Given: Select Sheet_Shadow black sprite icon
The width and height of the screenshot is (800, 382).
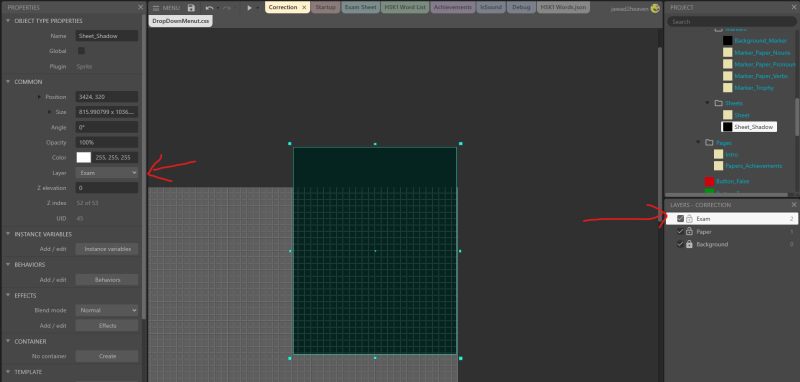Looking at the screenshot, I should coord(728,127).
